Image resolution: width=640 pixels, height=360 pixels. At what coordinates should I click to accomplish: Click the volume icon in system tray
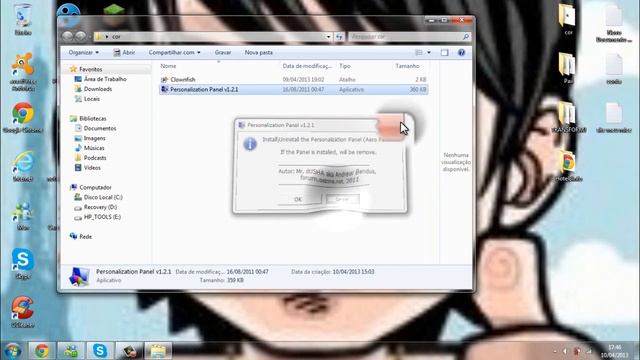click(x=565, y=351)
